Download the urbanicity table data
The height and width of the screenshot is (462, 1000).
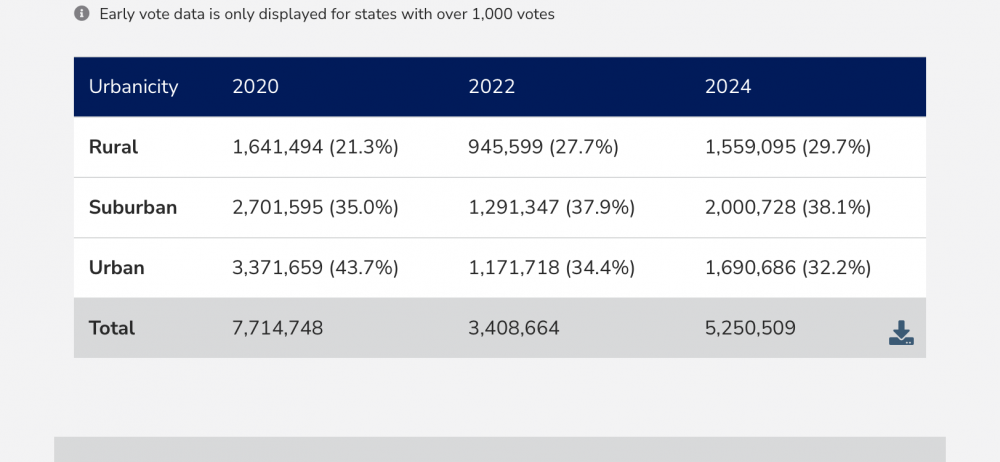pyautogui.click(x=901, y=333)
